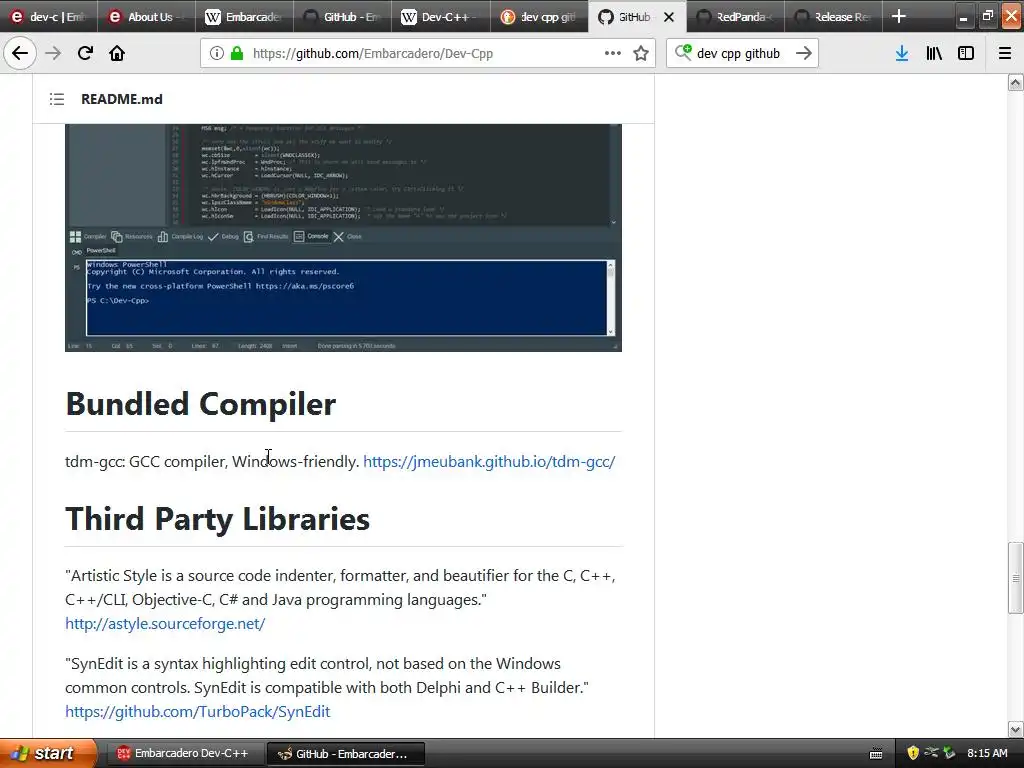The width and height of the screenshot is (1024, 768).
Task: Click the forward navigation arrow
Action: coord(53,54)
